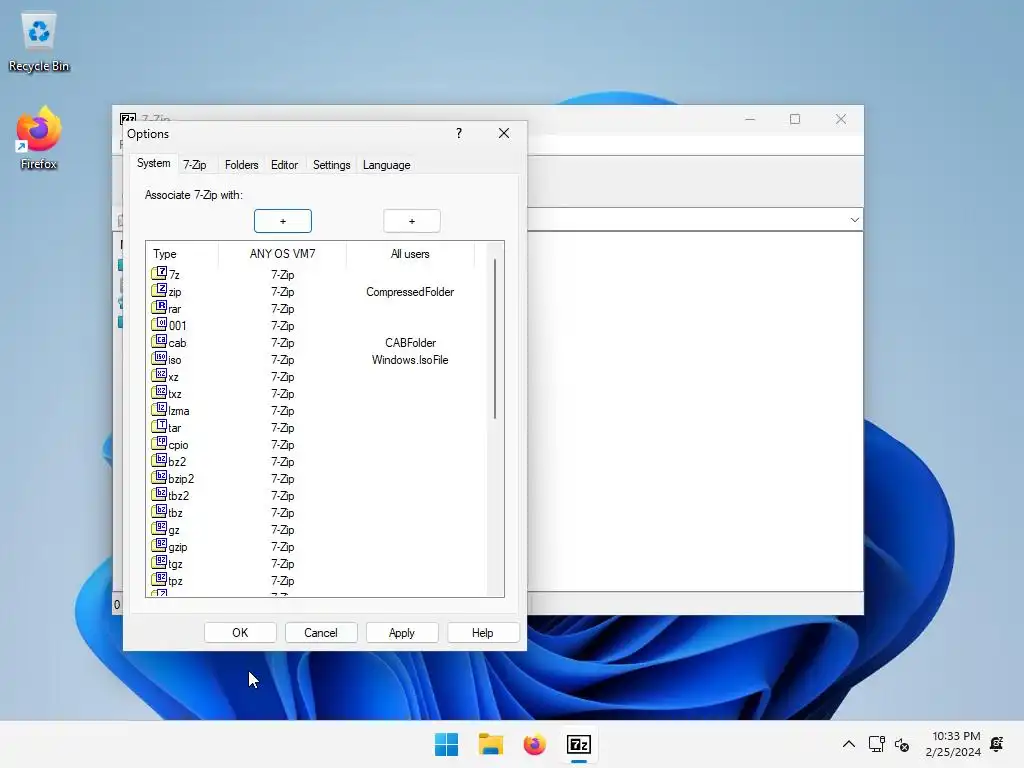Click the file type list scrollbar

coord(495,338)
